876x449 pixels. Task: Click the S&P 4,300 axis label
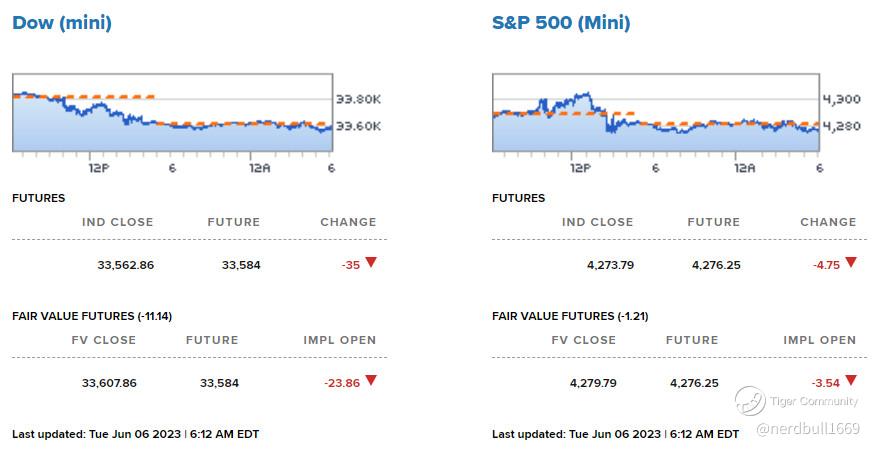click(841, 99)
